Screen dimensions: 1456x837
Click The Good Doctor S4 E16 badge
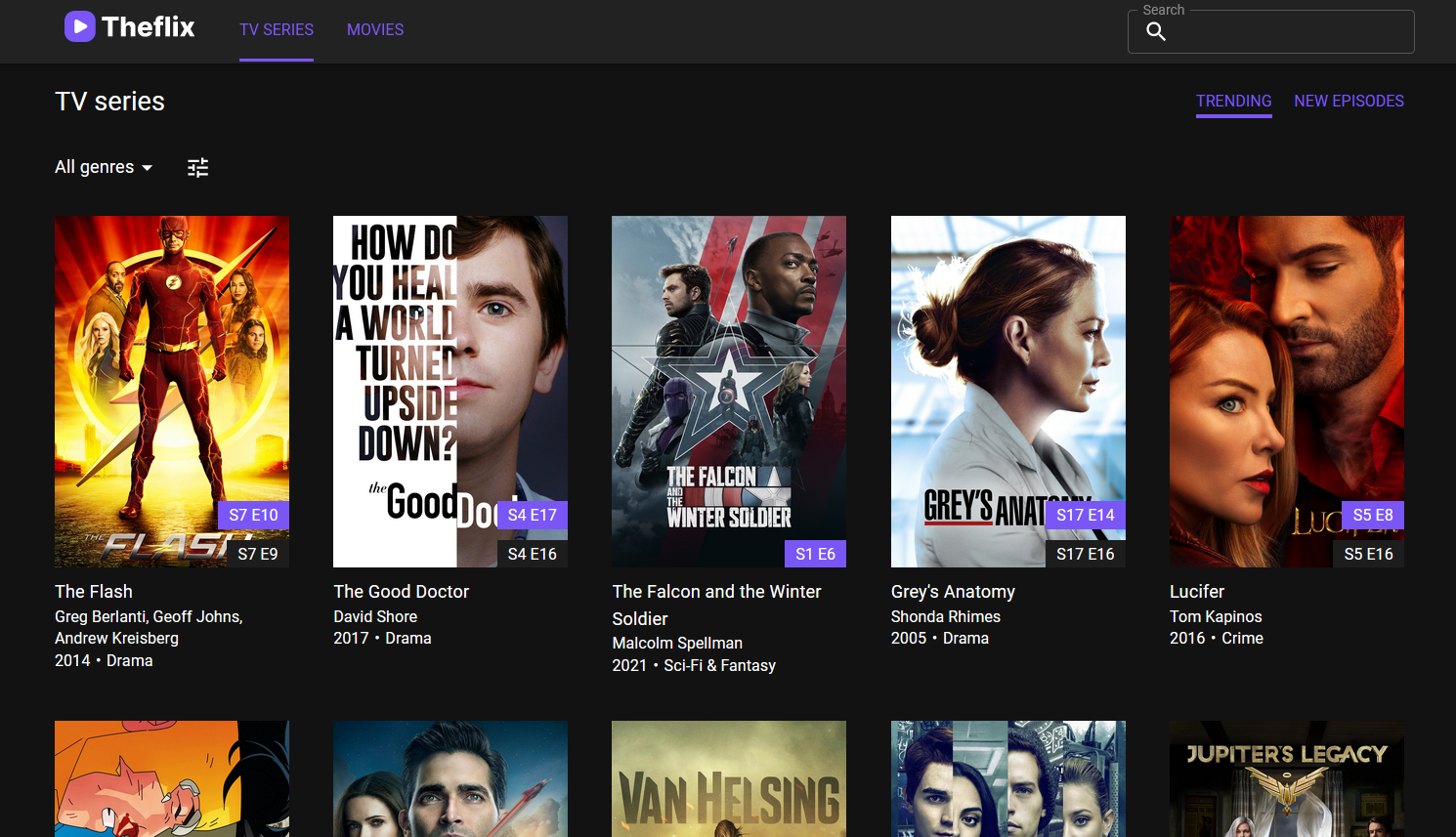[x=533, y=554]
